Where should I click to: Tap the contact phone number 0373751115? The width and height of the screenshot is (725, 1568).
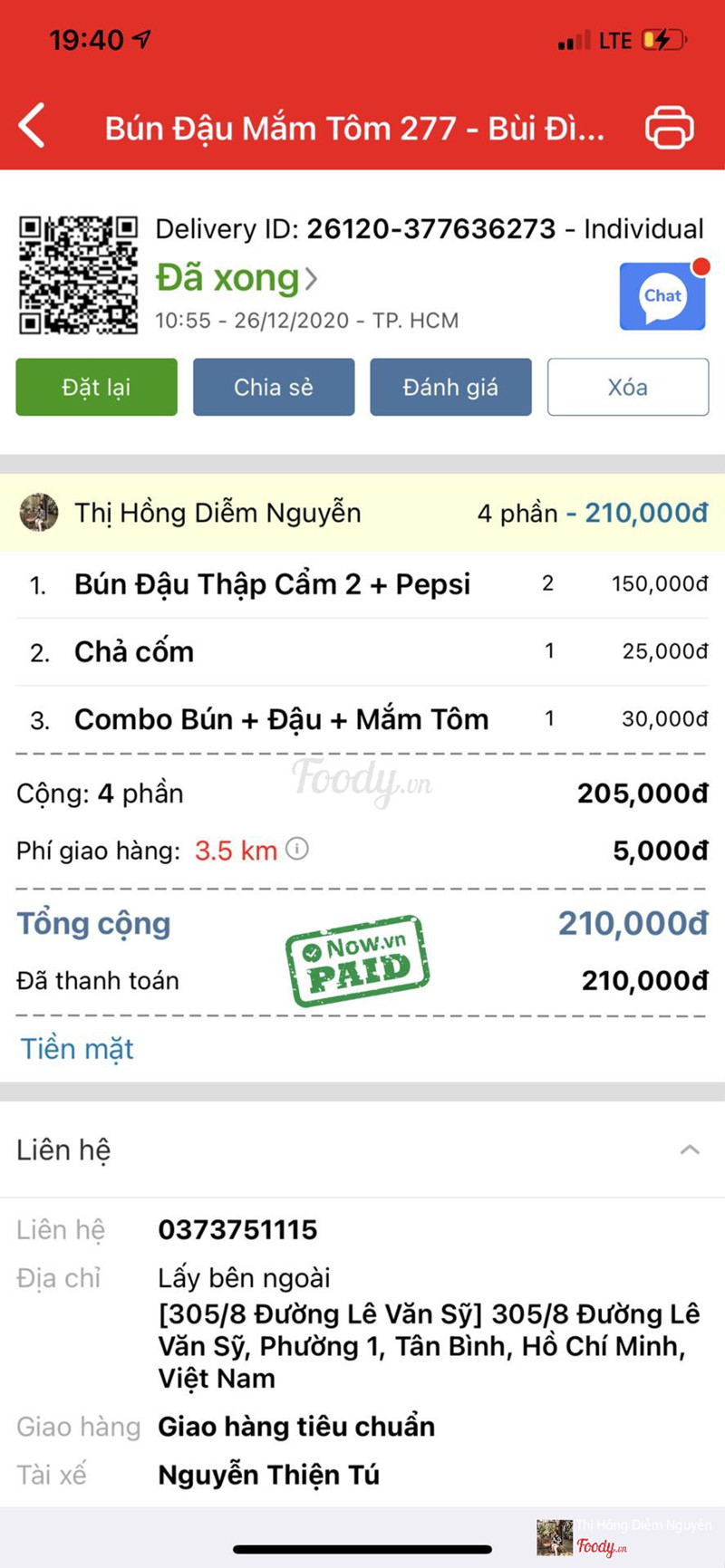click(x=237, y=1229)
